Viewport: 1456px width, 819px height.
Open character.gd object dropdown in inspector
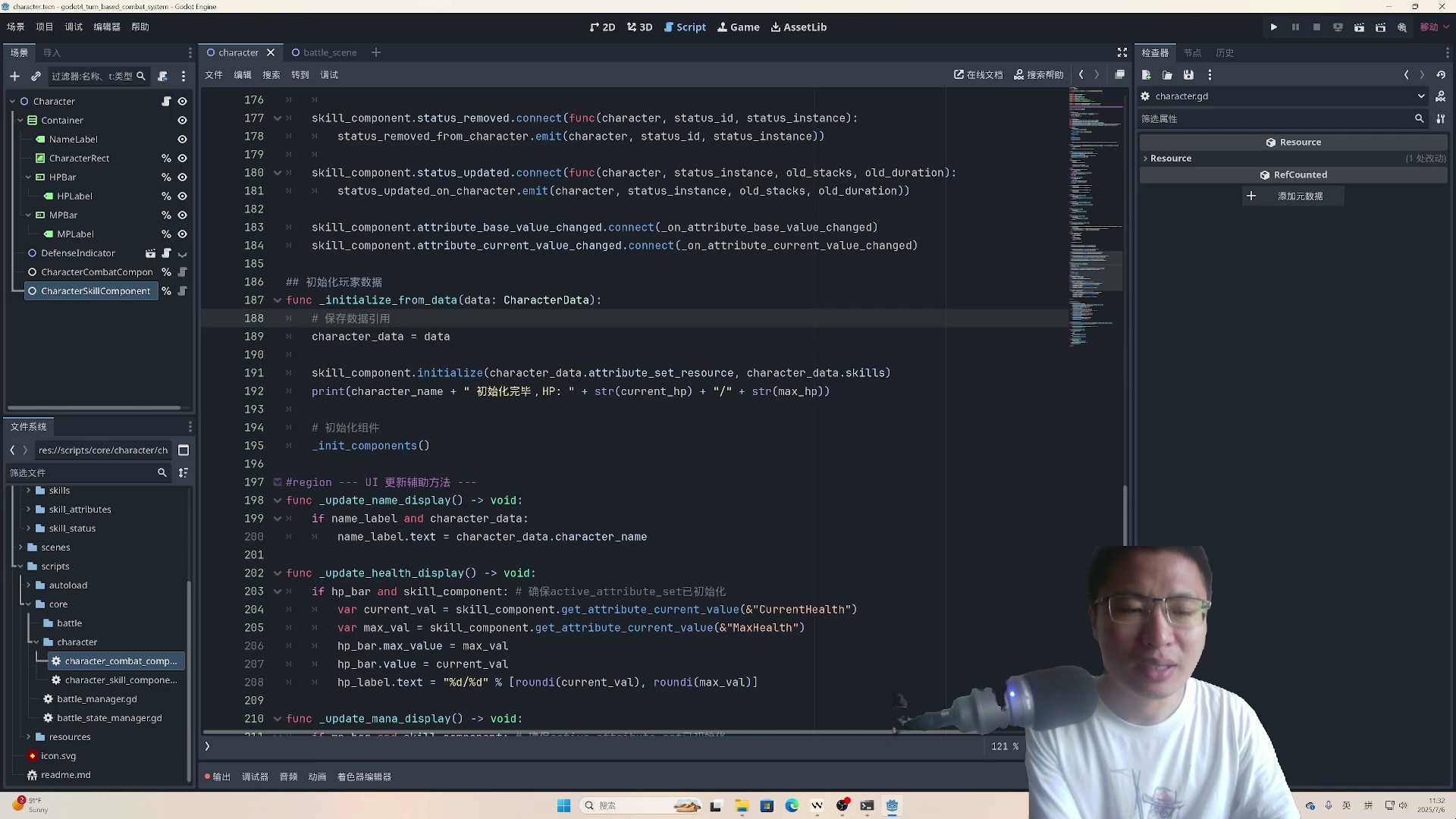(1284, 96)
